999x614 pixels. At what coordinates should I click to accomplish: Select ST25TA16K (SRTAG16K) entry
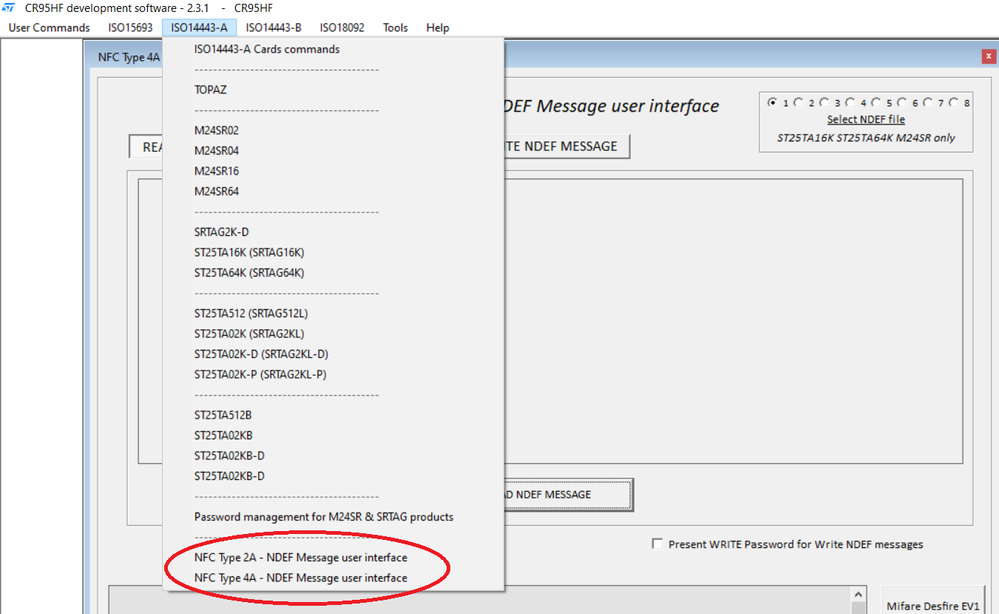(333, 253)
